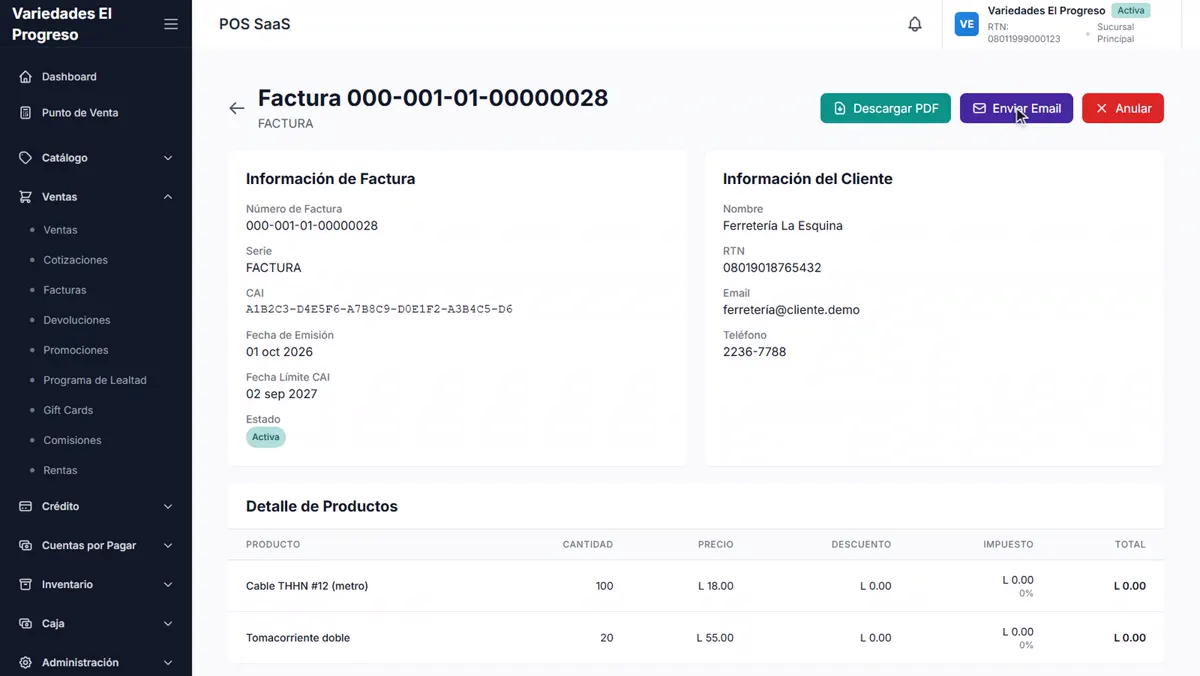Click the Punto de Venta calculator icon
The image size is (1200, 676).
pyautogui.click(x=26, y=113)
